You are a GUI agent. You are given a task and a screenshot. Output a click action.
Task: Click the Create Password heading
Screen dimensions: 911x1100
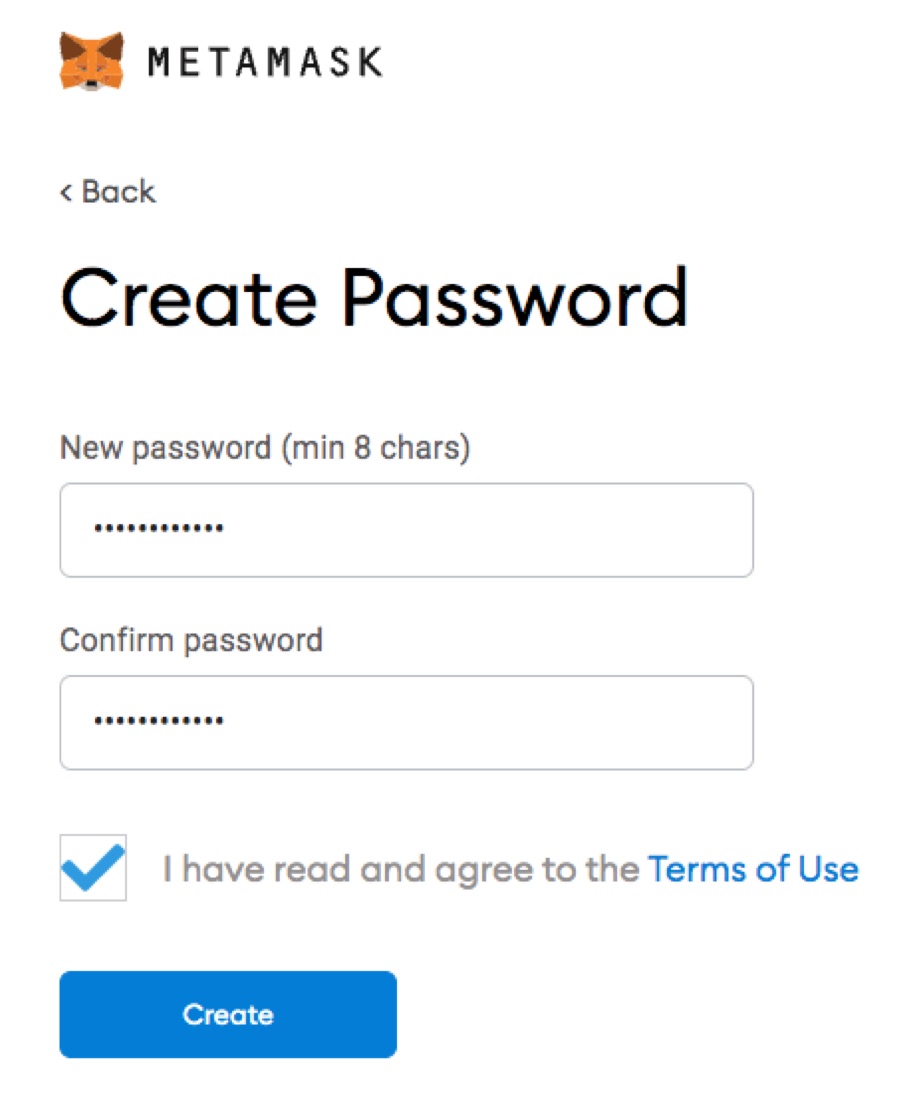point(374,297)
